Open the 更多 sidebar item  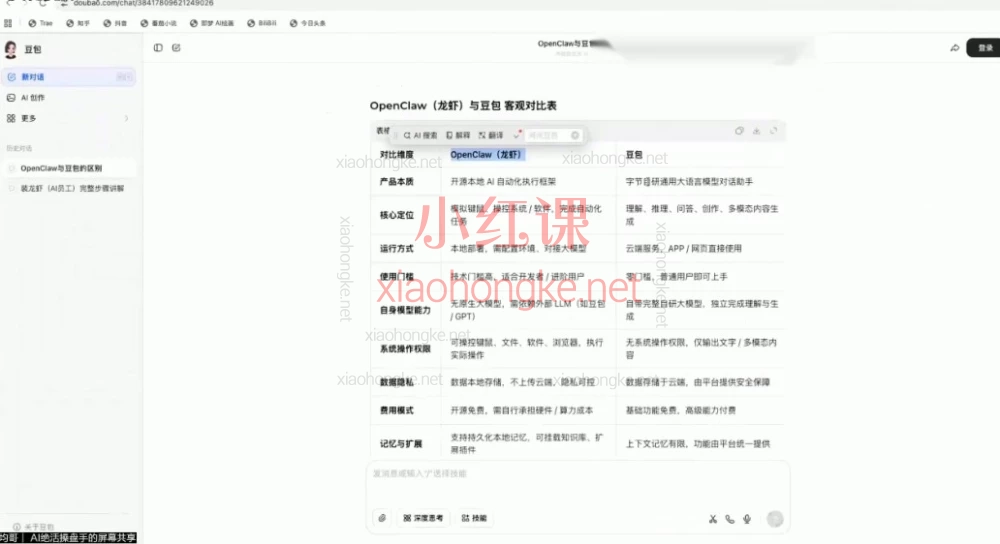click(70, 118)
